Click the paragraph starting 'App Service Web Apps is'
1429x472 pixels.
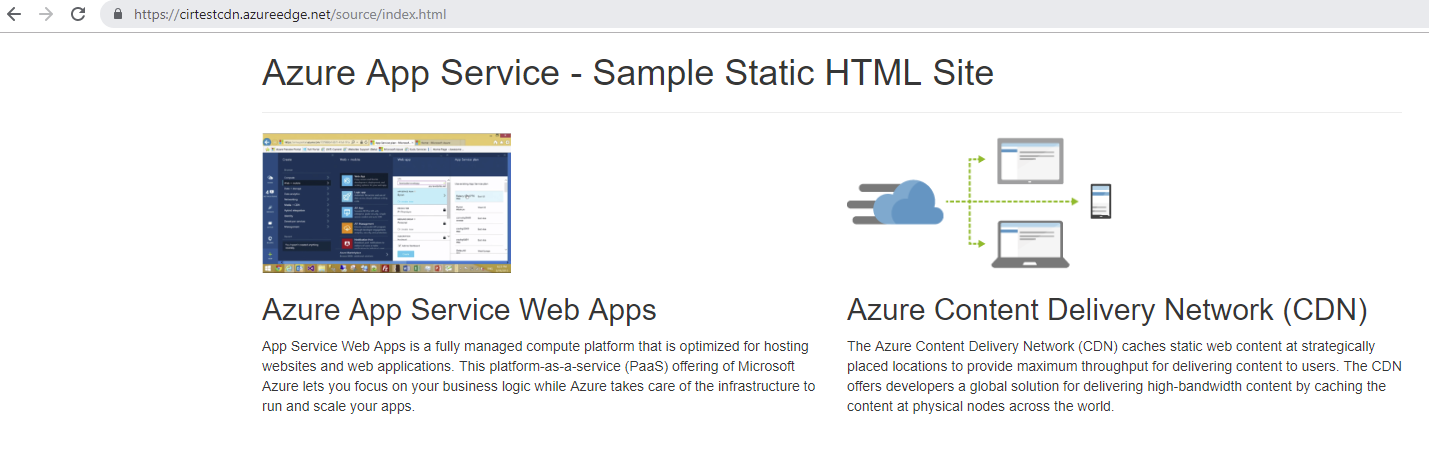pyautogui.click(x=539, y=376)
